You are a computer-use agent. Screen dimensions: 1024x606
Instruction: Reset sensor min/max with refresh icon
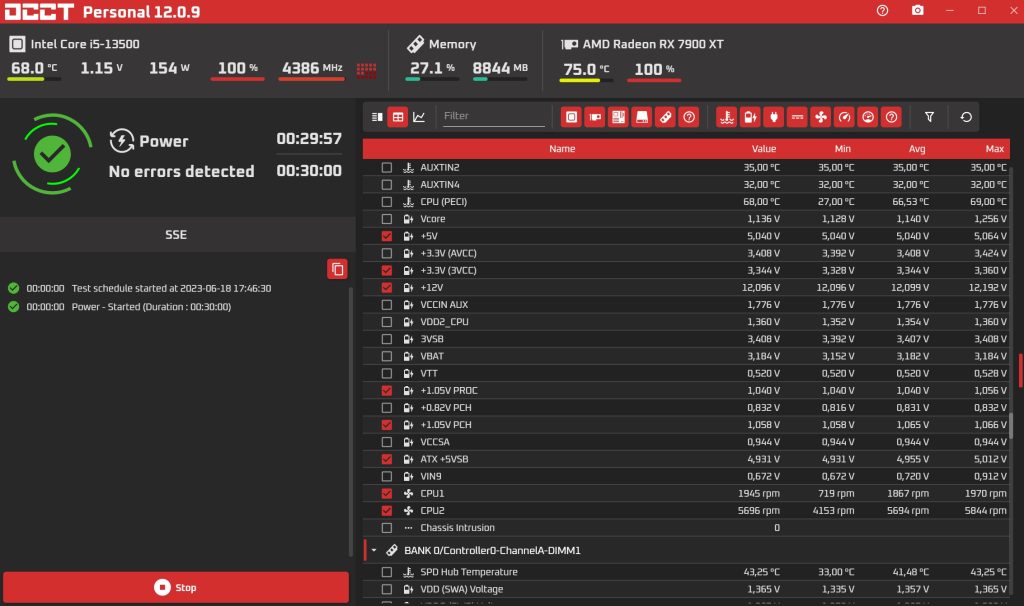point(966,117)
